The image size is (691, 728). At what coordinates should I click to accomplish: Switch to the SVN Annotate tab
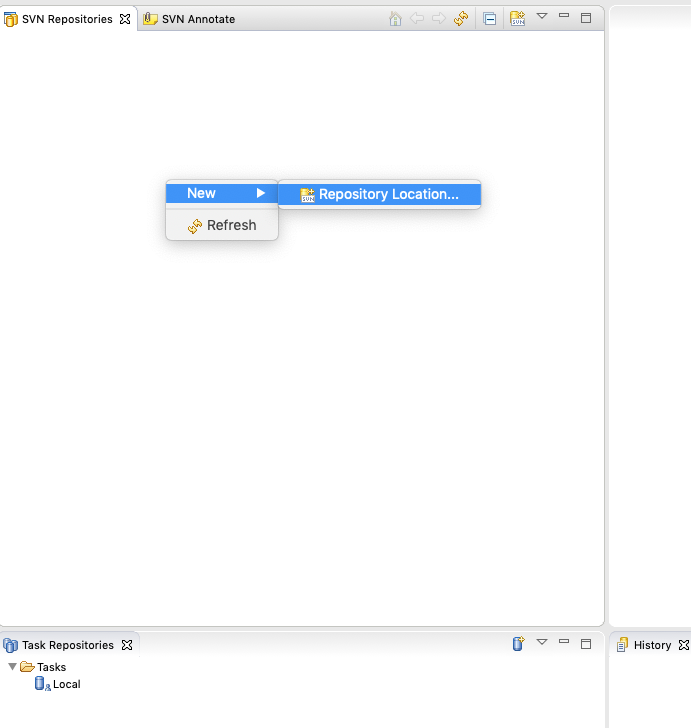point(189,19)
